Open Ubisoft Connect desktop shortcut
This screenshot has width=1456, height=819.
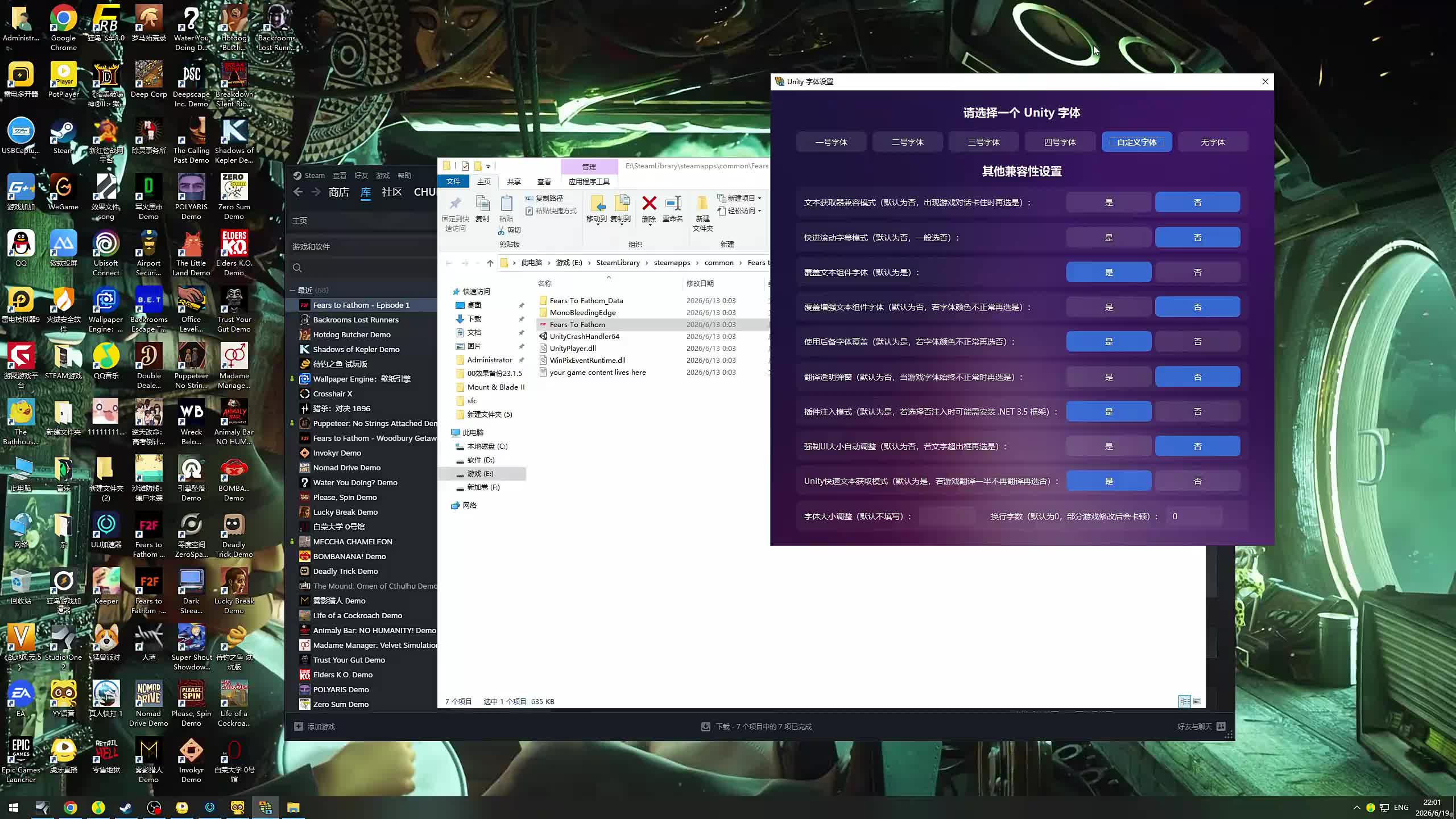[106, 253]
